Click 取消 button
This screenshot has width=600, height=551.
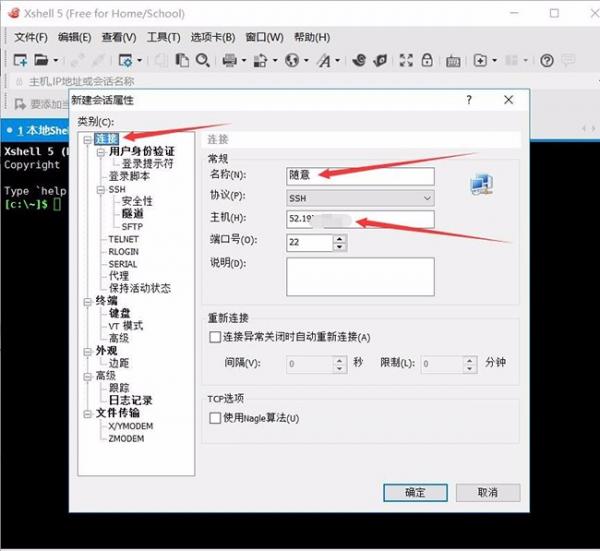(x=488, y=492)
